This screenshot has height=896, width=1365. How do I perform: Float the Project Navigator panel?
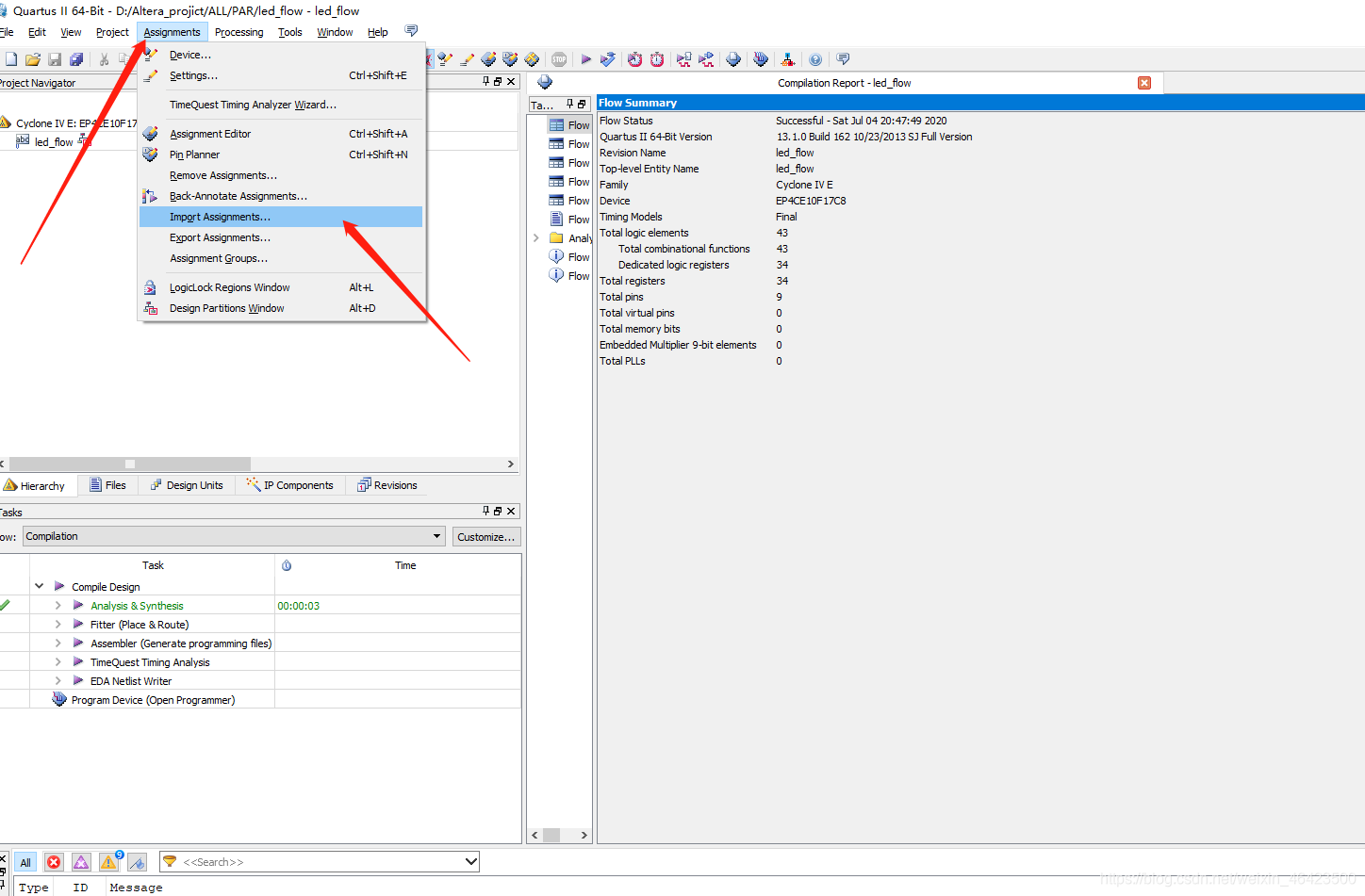tap(498, 81)
